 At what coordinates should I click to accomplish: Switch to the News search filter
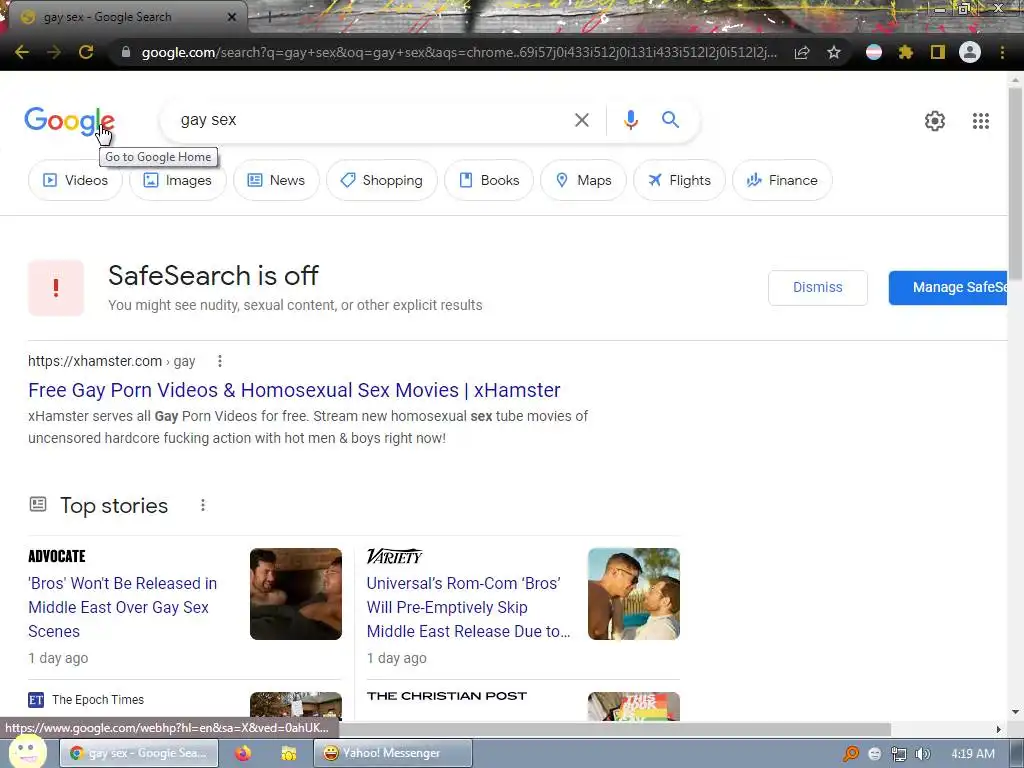[x=276, y=180]
